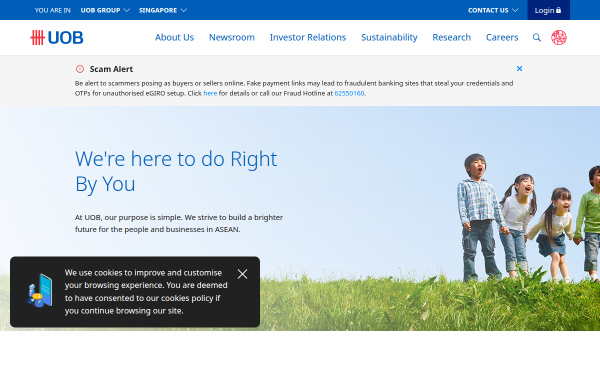The width and height of the screenshot is (600, 375).
Task: Click the cookies policy notice text
Action: point(146,292)
